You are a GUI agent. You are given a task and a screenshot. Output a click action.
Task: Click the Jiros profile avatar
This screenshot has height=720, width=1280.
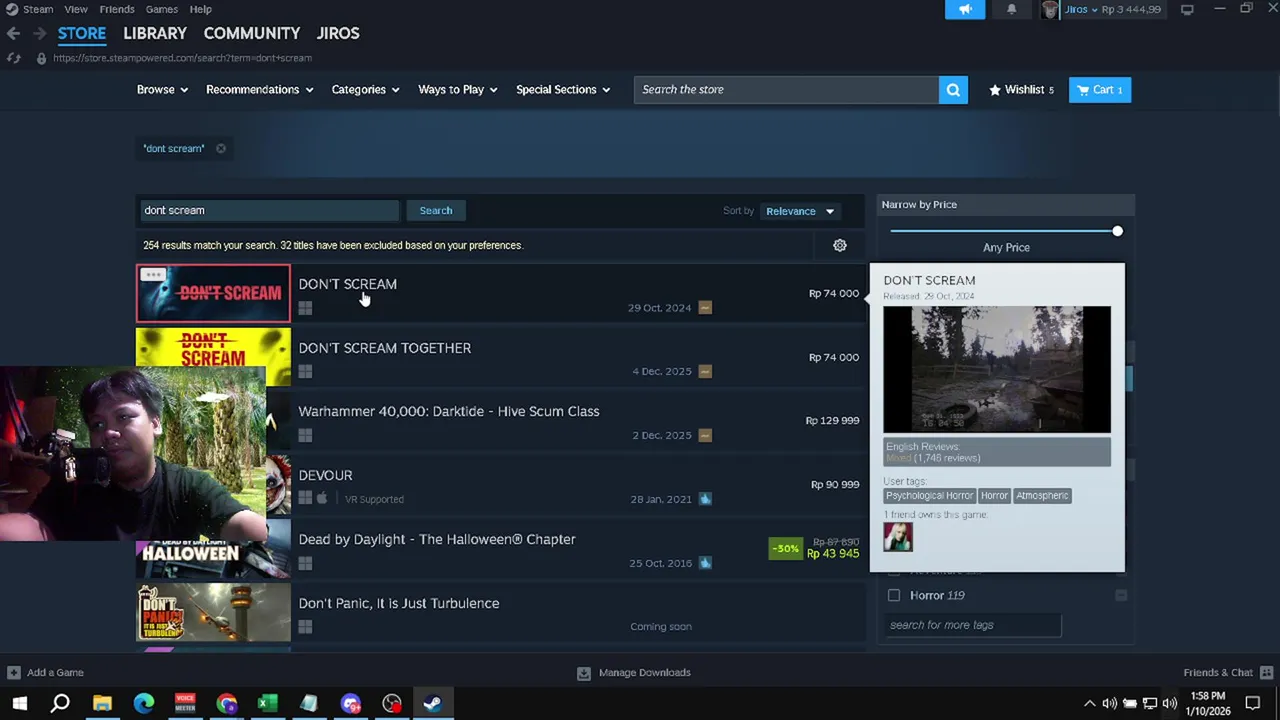coord(1050,10)
